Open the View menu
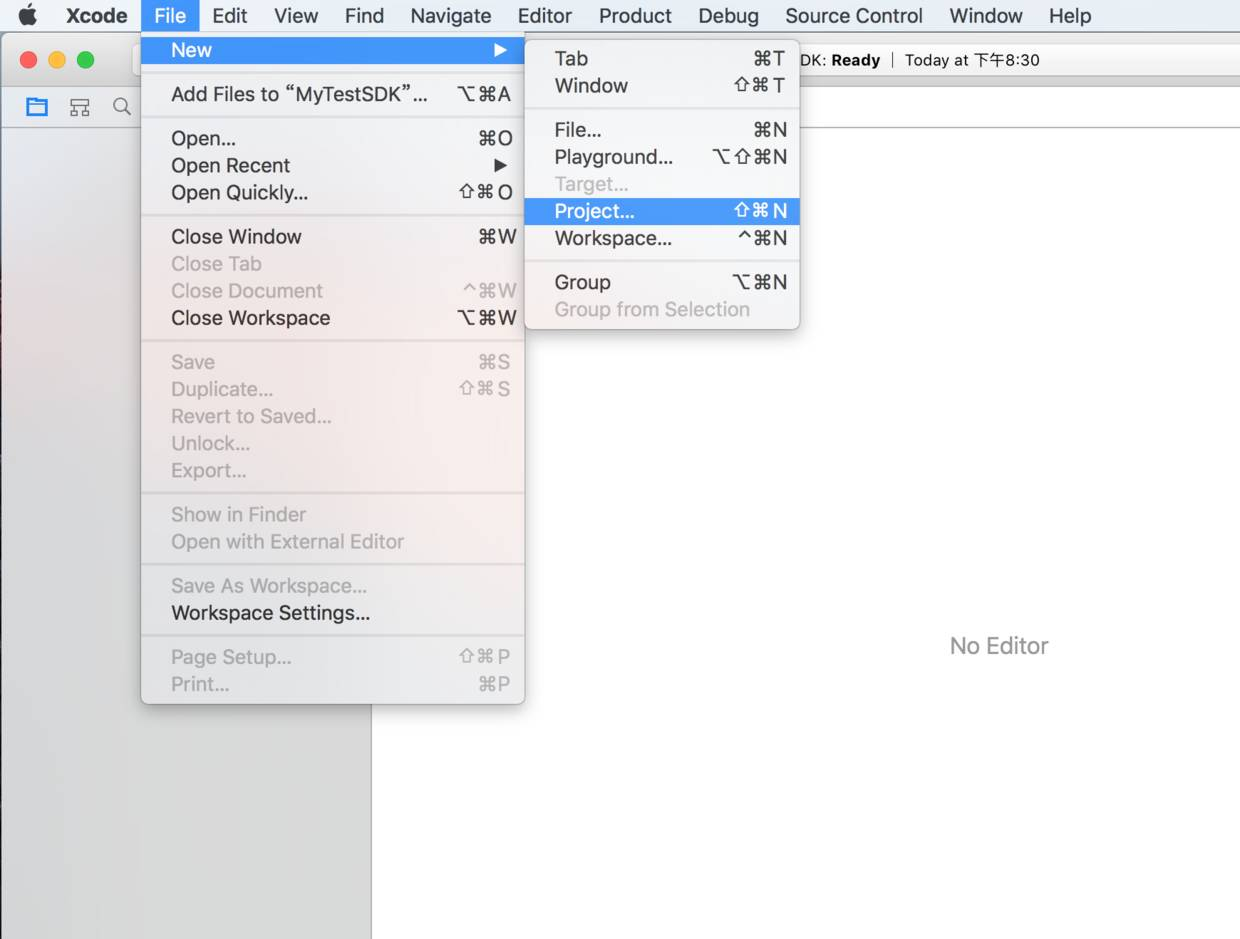Image resolution: width=1240 pixels, height=939 pixels. 296,16
